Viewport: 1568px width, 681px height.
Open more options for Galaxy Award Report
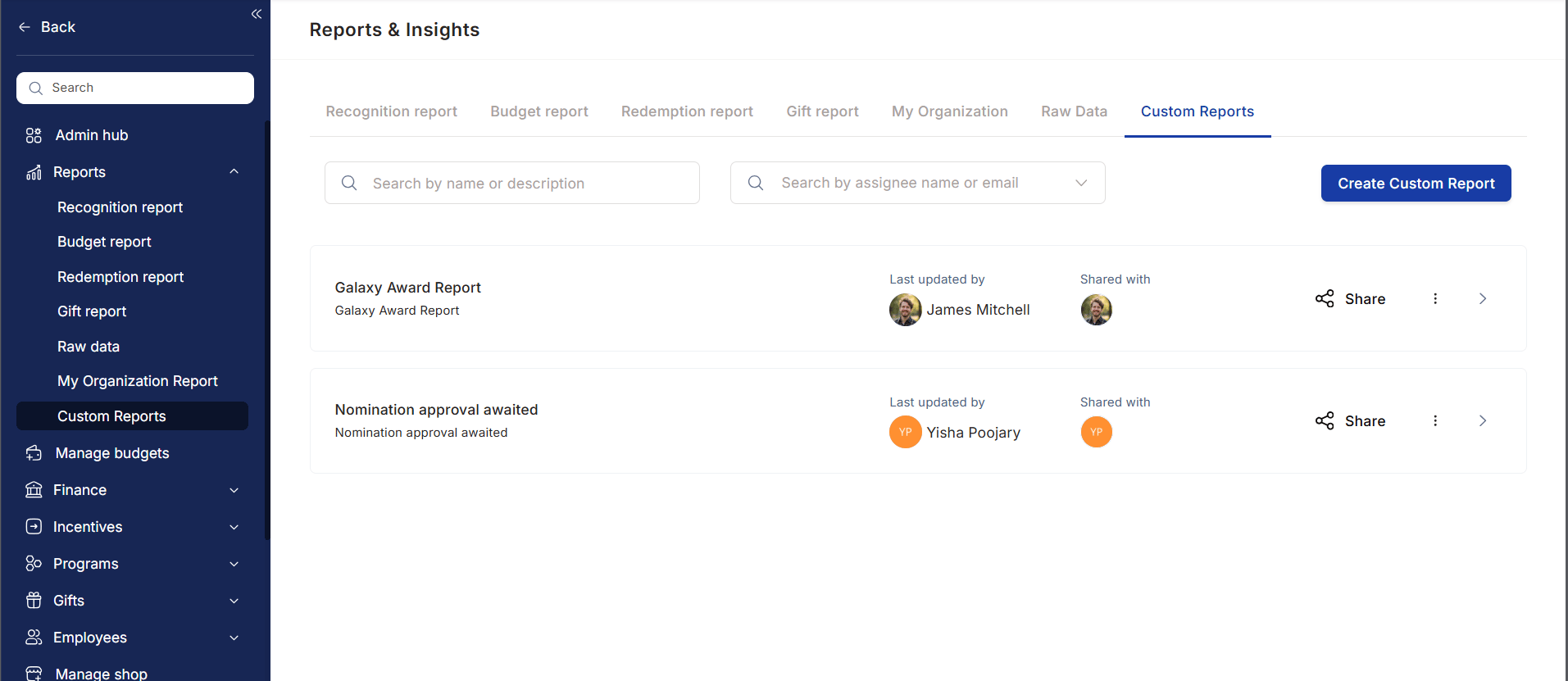[x=1435, y=299]
